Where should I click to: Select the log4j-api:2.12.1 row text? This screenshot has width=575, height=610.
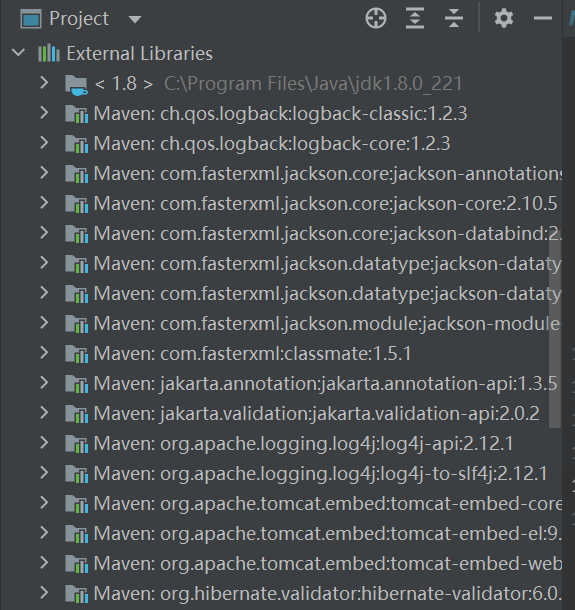(x=304, y=444)
